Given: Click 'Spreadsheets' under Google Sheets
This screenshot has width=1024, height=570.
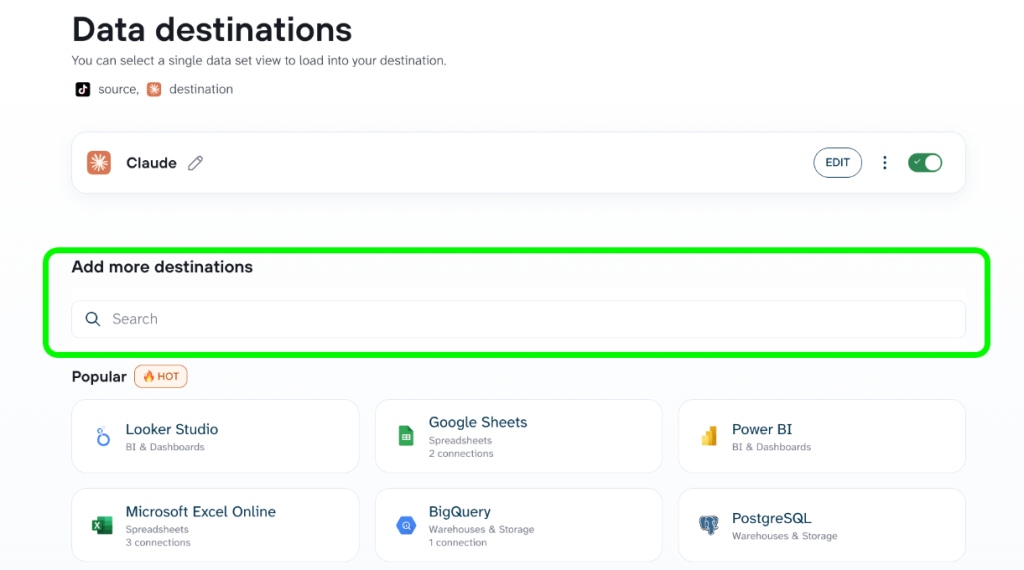Looking at the screenshot, I should (460, 441).
